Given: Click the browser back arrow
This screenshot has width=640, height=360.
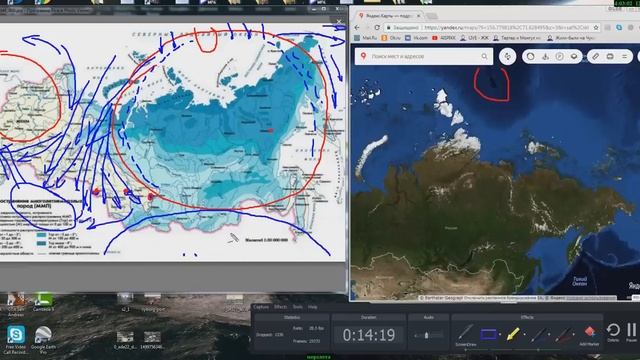Looking at the screenshot, I should click(357, 27).
